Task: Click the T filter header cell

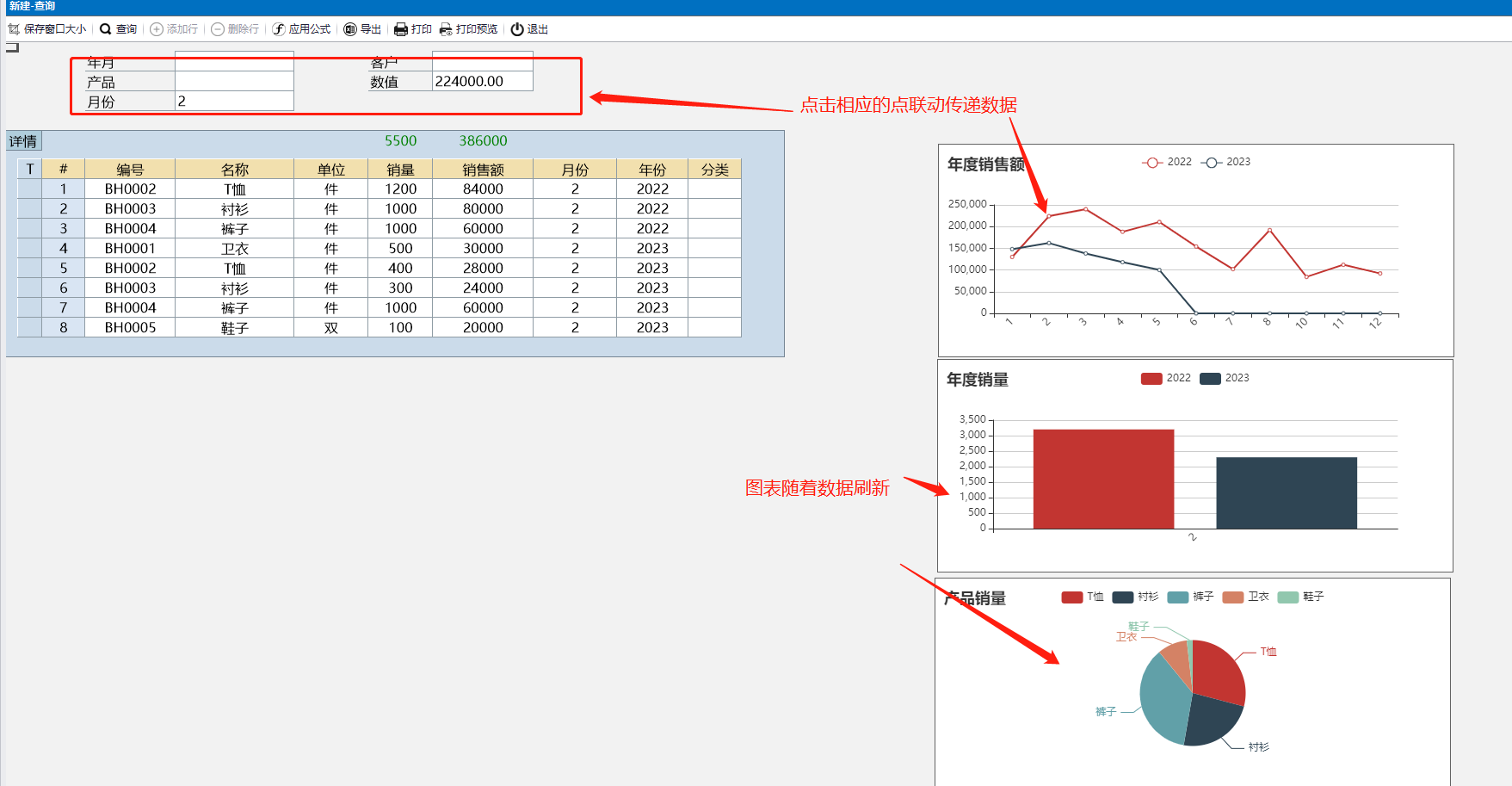Action: tap(29, 170)
